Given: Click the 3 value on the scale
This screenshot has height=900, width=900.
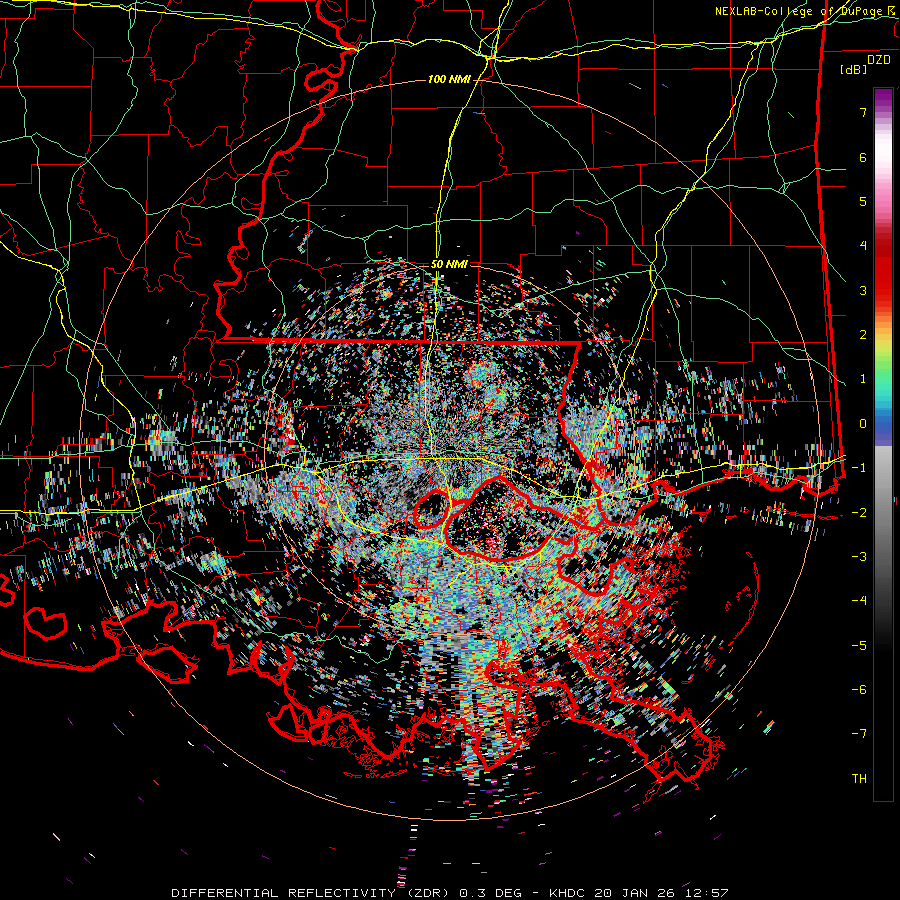Looking at the screenshot, I should coord(863,290).
